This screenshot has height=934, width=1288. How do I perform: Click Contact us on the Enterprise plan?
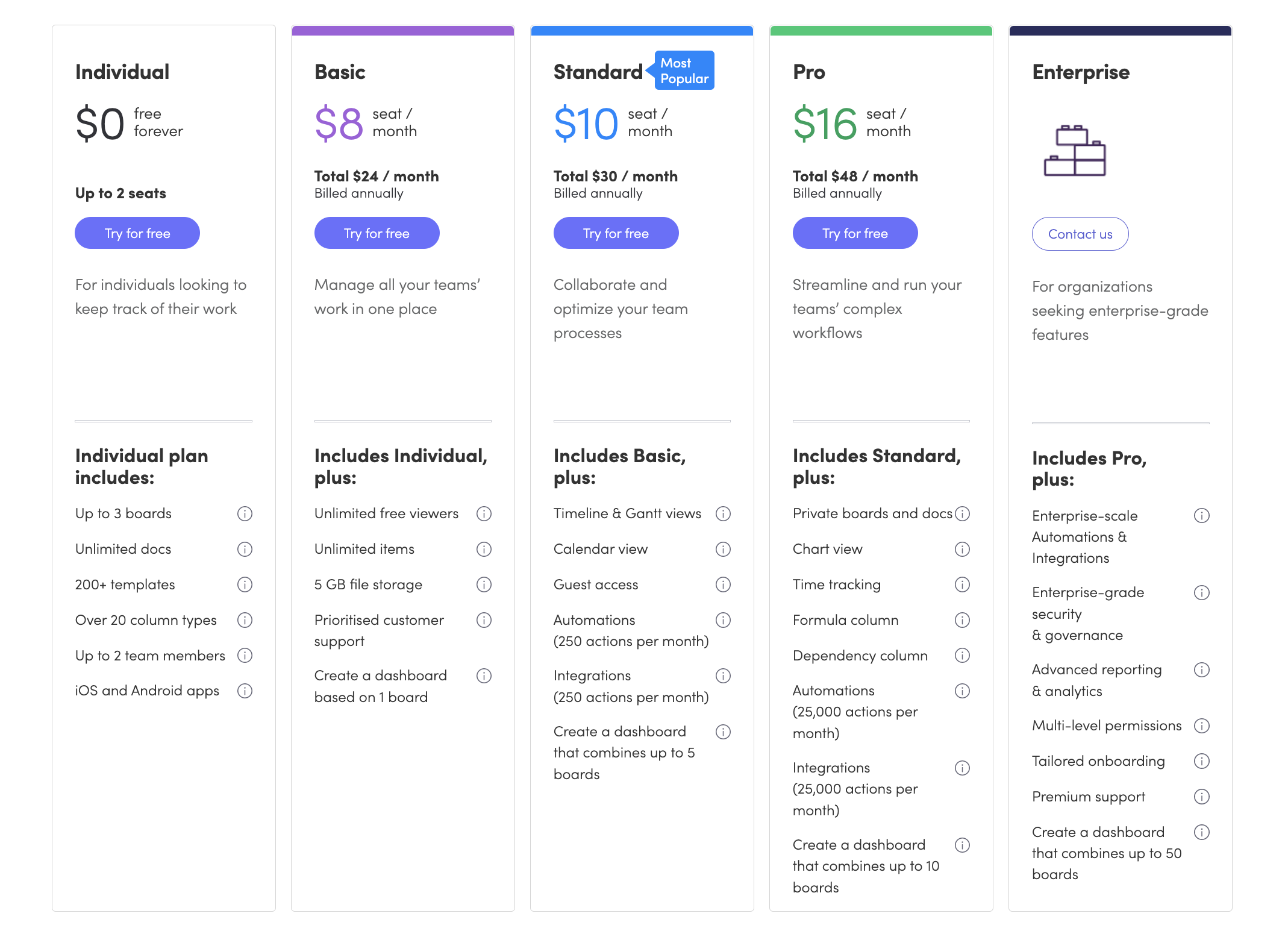(x=1080, y=233)
